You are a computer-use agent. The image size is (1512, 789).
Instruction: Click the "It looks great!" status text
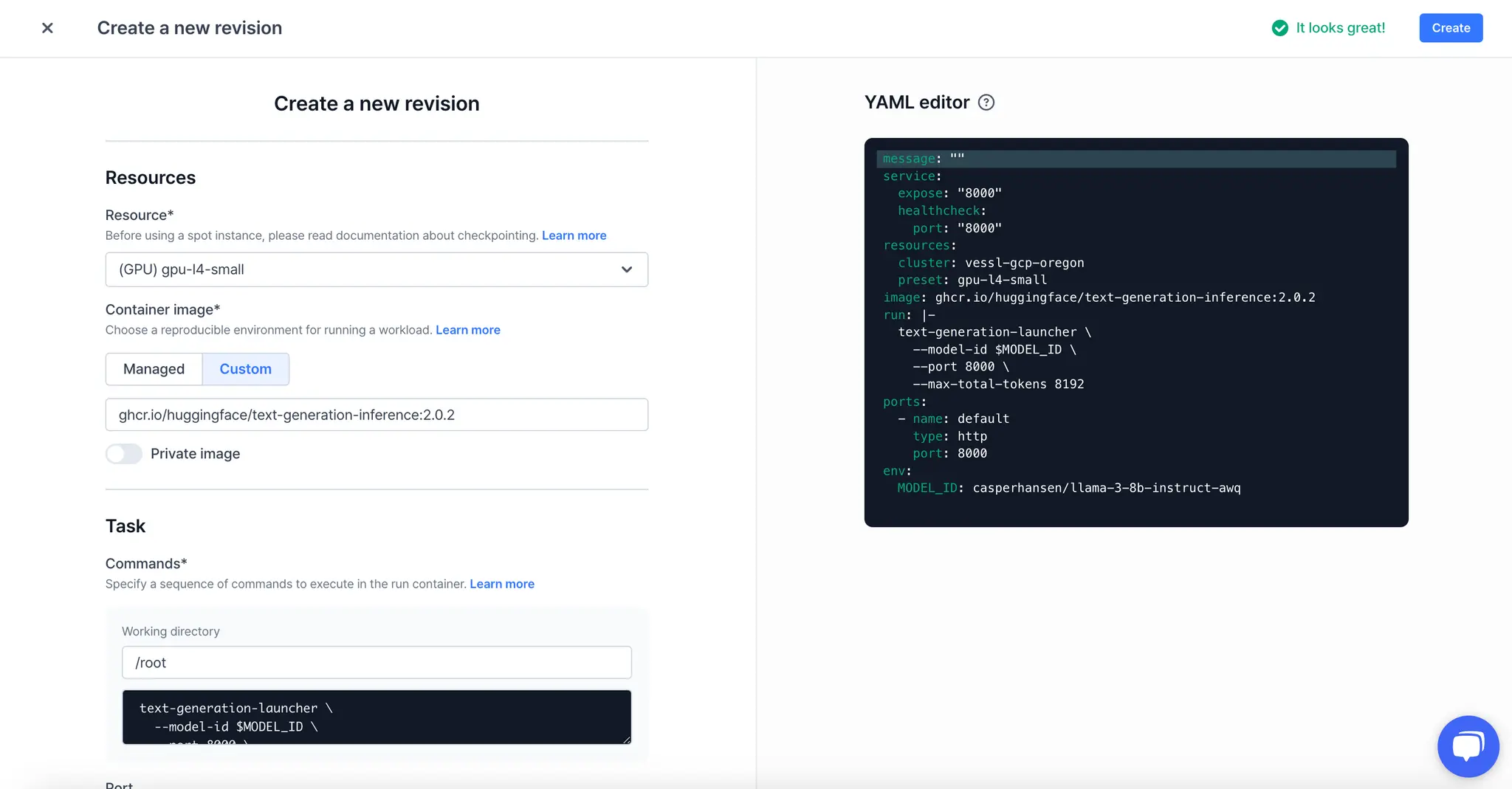pyautogui.click(x=1341, y=28)
